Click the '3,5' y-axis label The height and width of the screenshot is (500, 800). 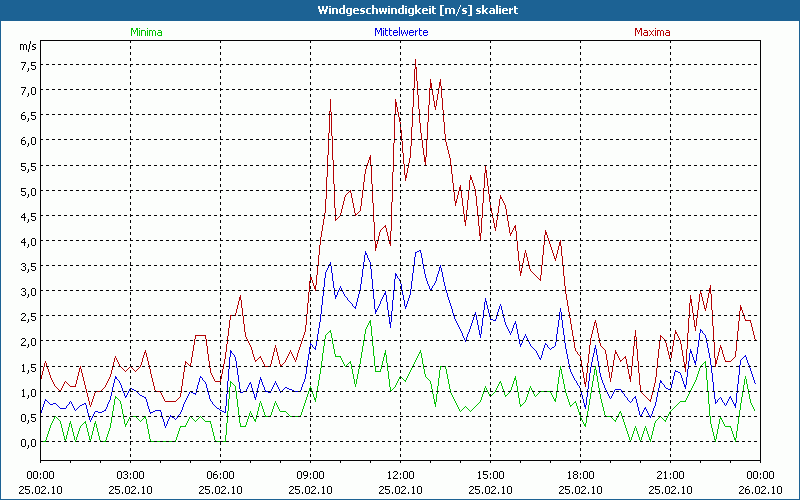coord(28,267)
